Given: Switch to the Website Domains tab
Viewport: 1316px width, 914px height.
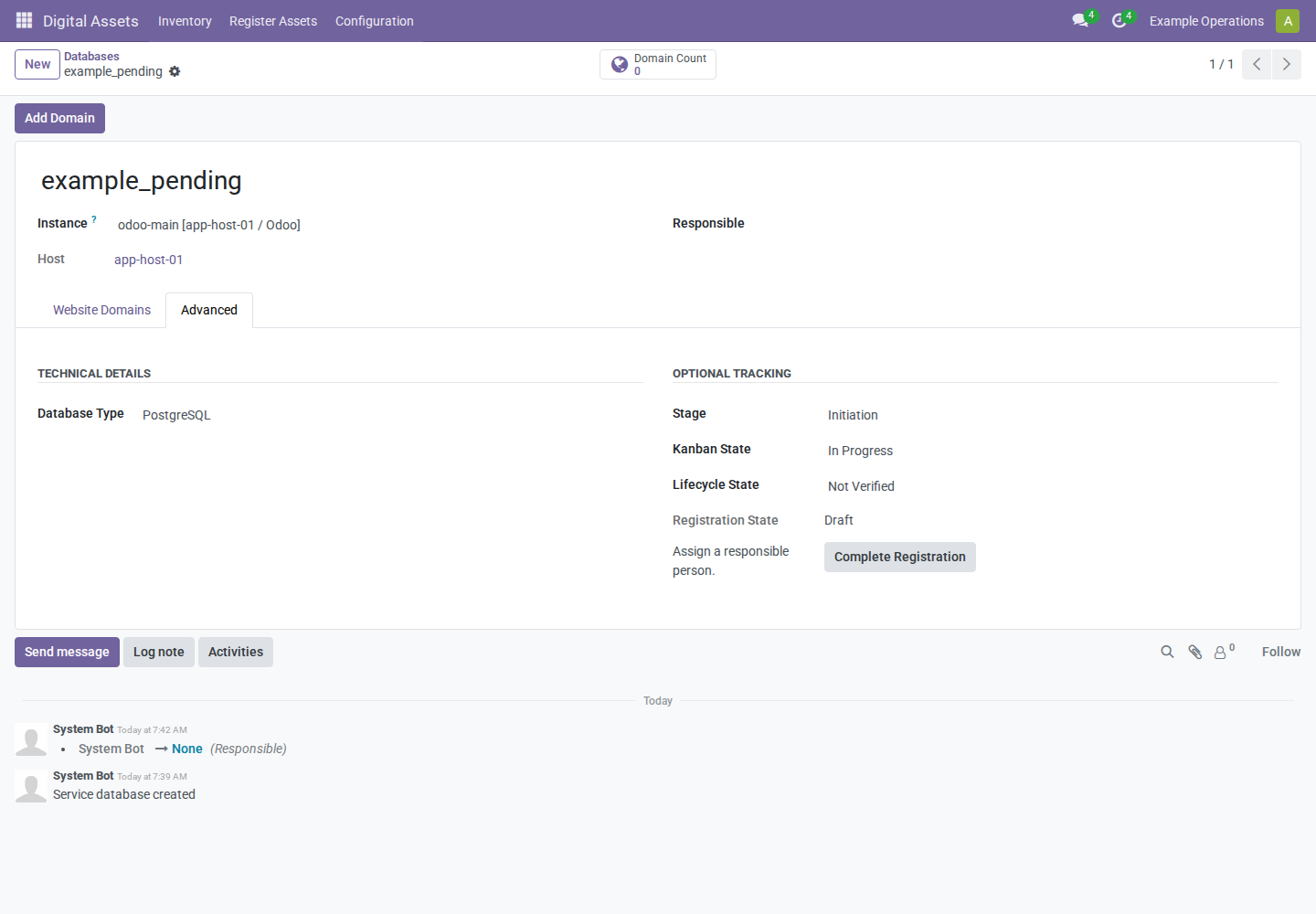Looking at the screenshot, I should click(x=101, y=310).
